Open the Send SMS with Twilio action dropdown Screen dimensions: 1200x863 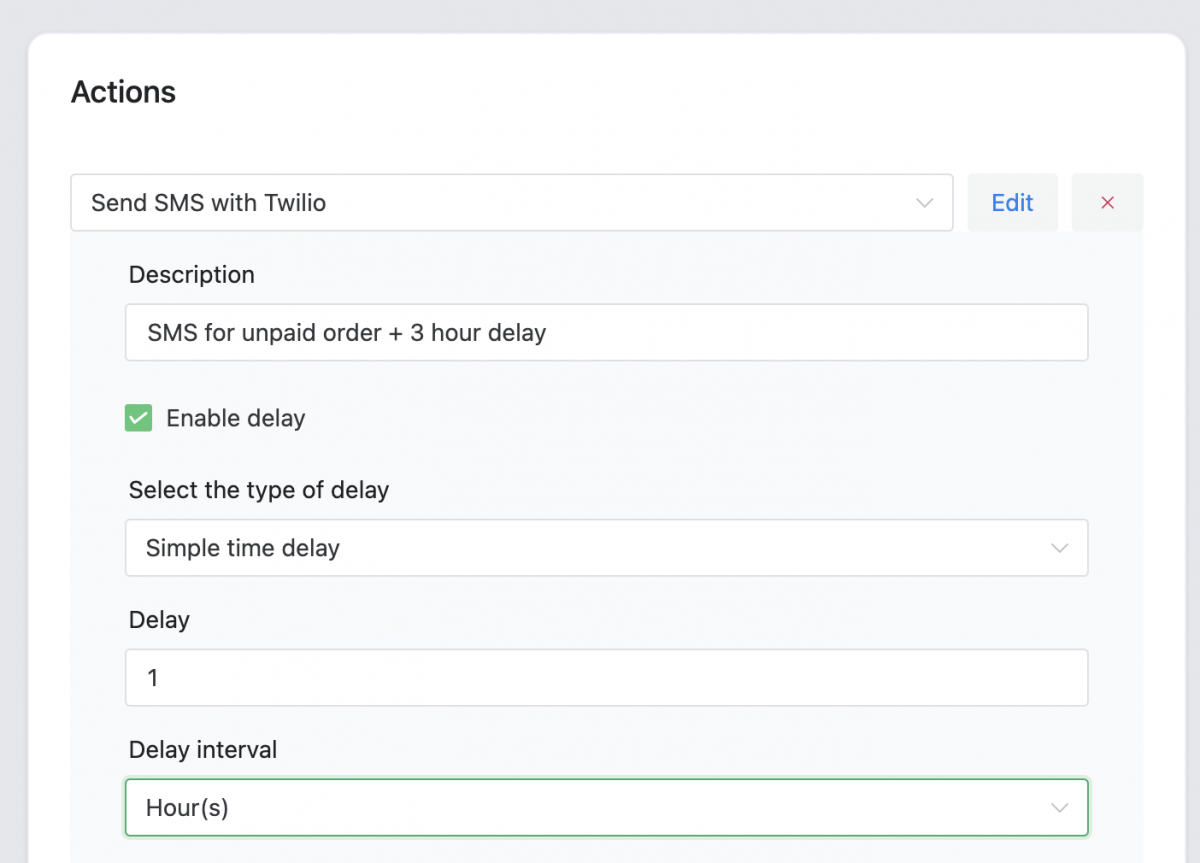[x=511, y=203]
